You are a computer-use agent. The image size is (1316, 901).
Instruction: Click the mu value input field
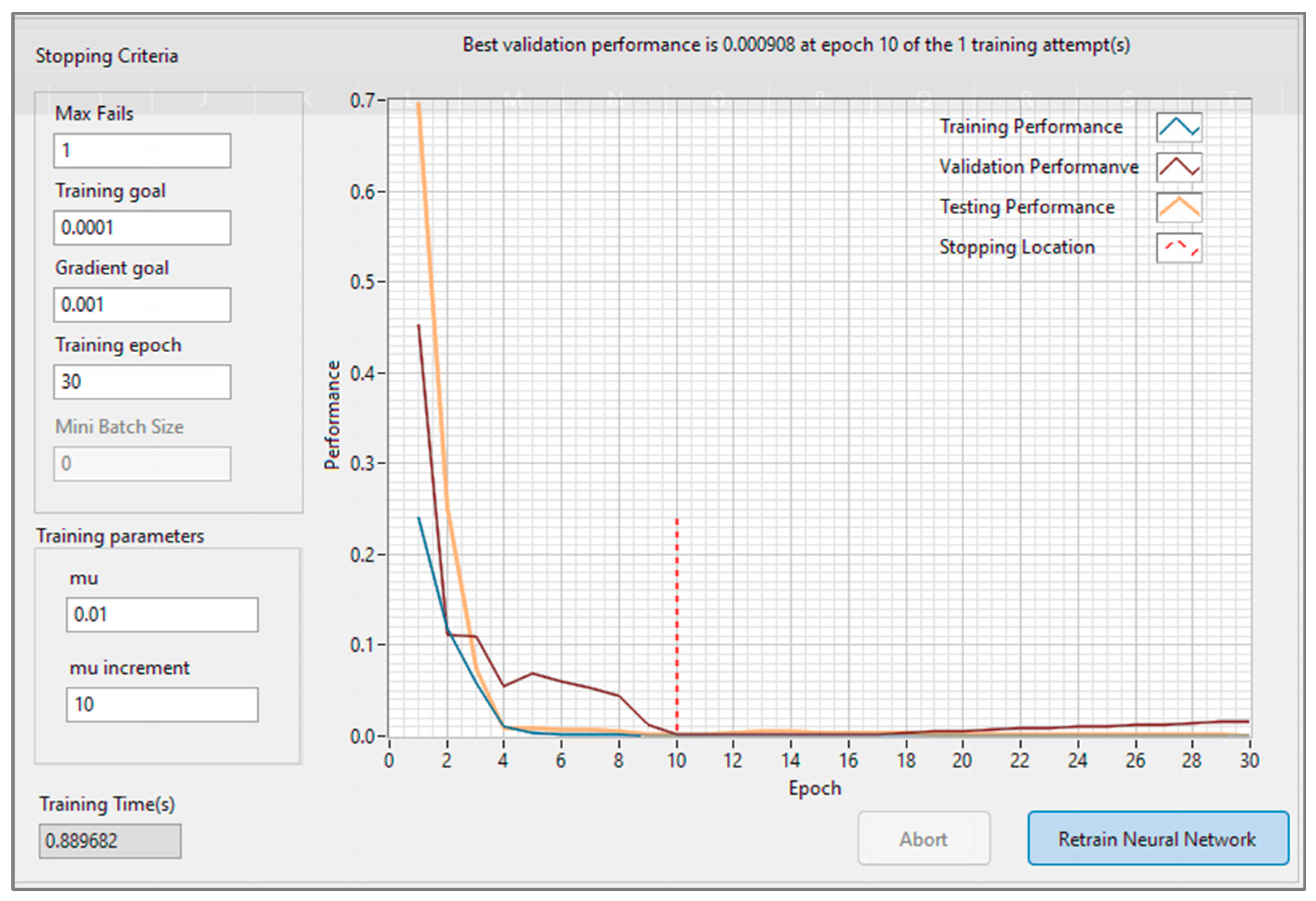point(162,614)
